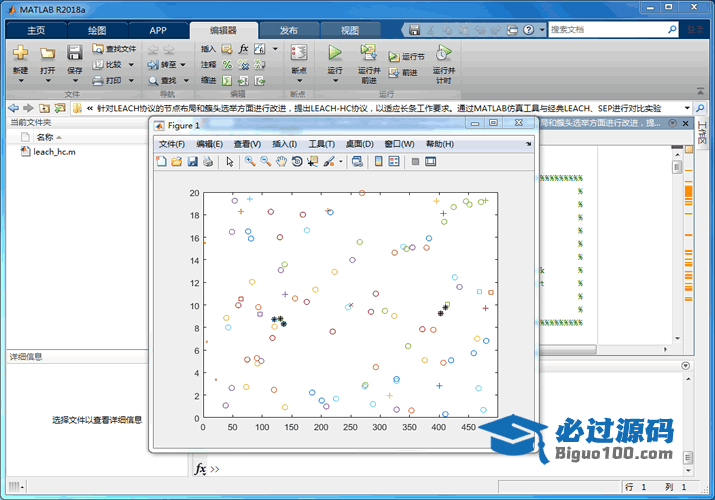Click the smart indent icon beside 缩进
Viewport: 715px width, 500px height.
coord(227,81)
